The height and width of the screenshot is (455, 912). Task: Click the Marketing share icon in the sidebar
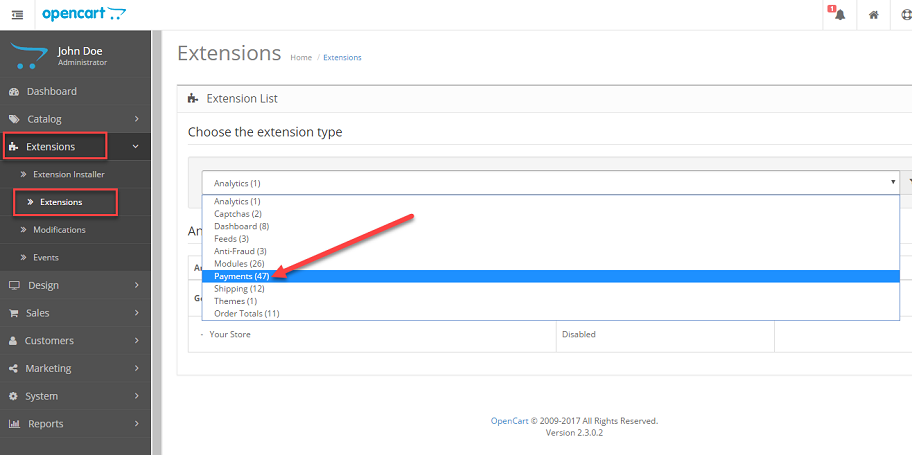click(13, 368)
